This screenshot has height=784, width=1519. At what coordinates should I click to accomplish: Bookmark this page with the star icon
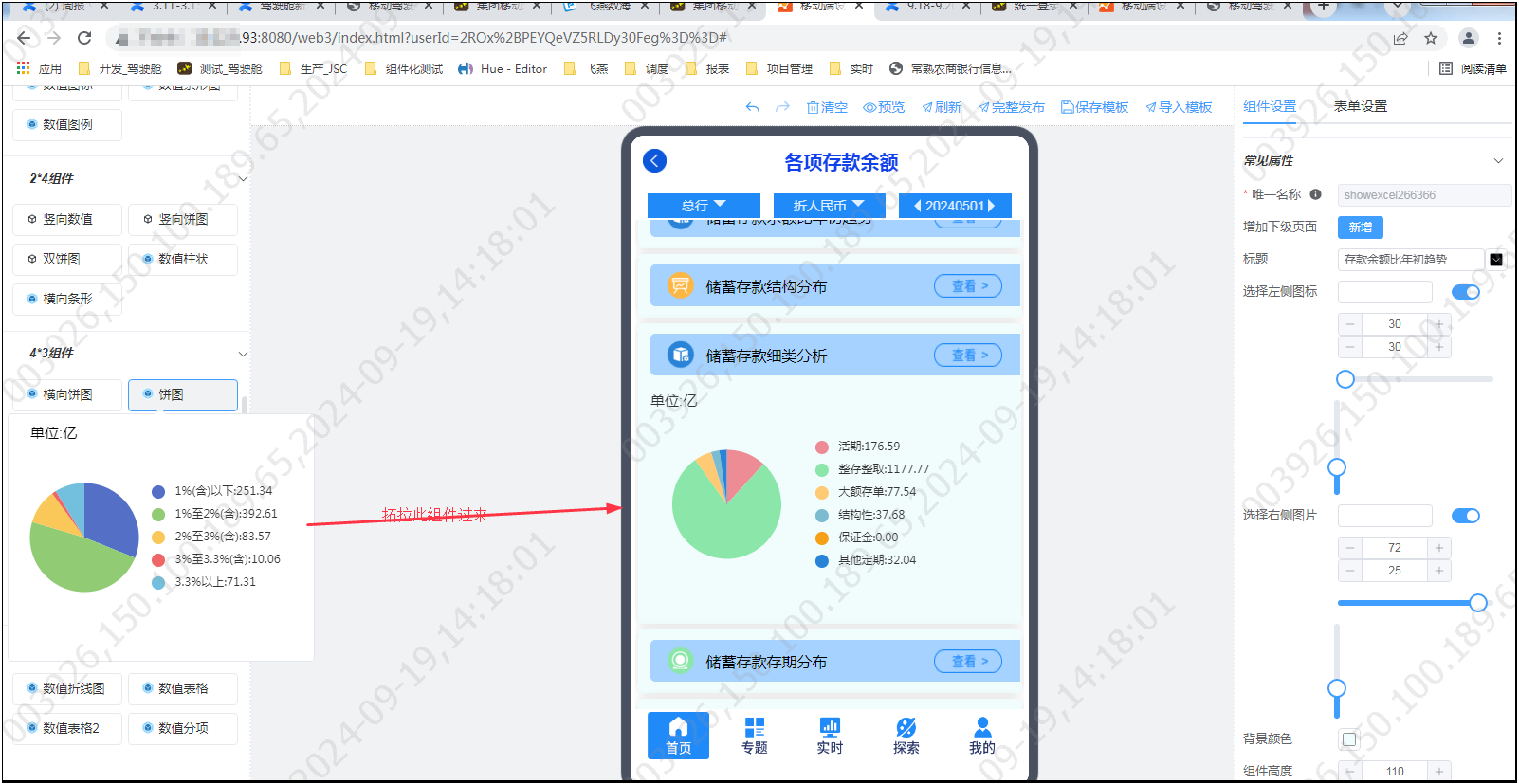(x=1431, y=38)
